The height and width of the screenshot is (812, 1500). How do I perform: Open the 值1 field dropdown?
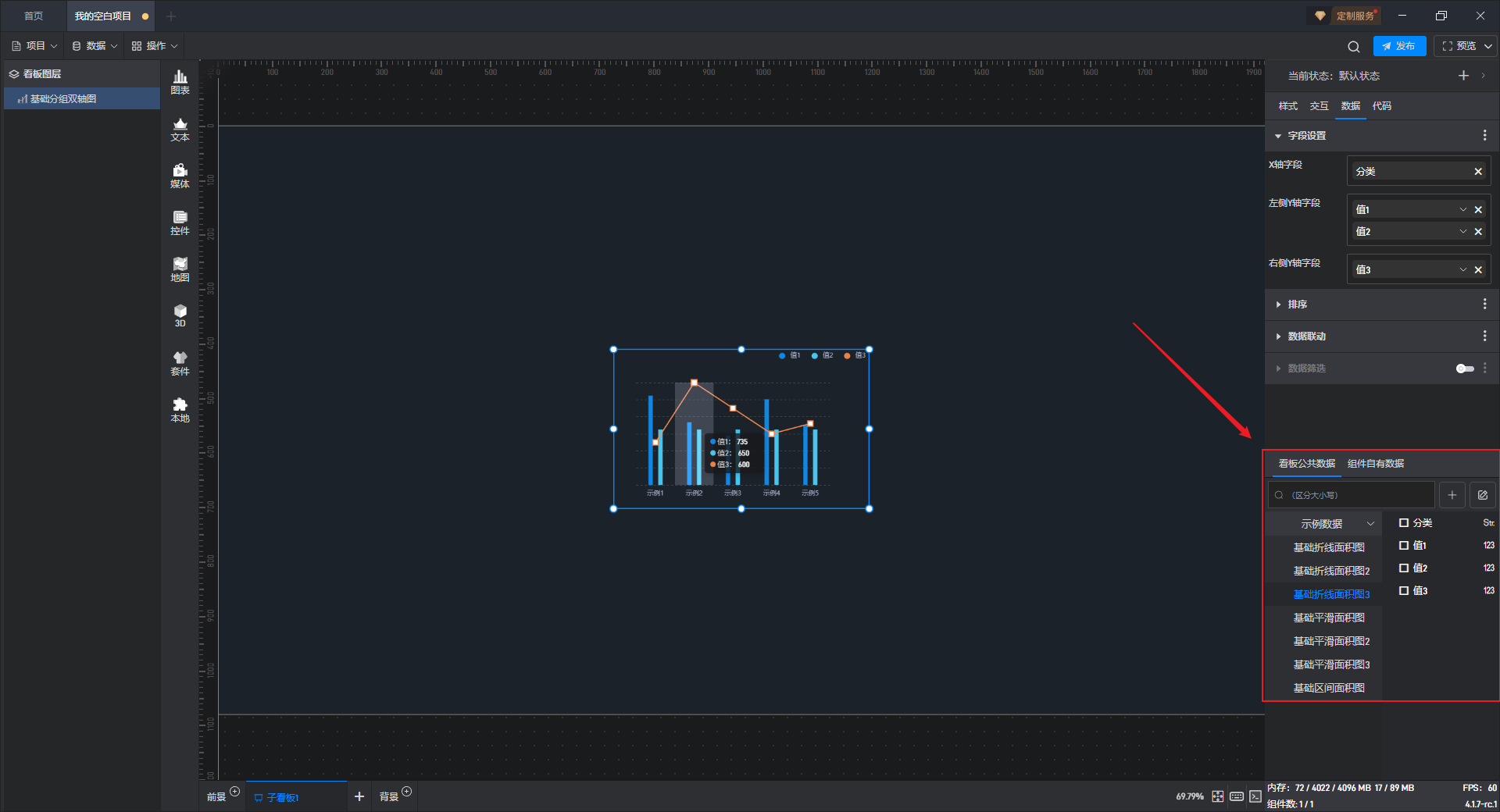[1463, 209]
